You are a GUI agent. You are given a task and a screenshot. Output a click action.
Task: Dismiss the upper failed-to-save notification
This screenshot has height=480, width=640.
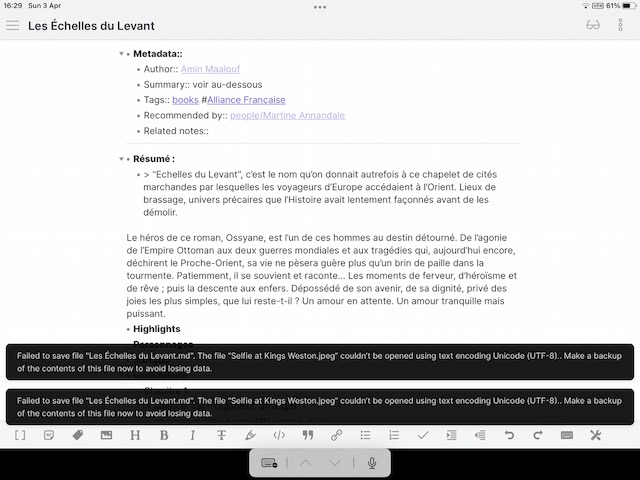[x=320, y=362]
